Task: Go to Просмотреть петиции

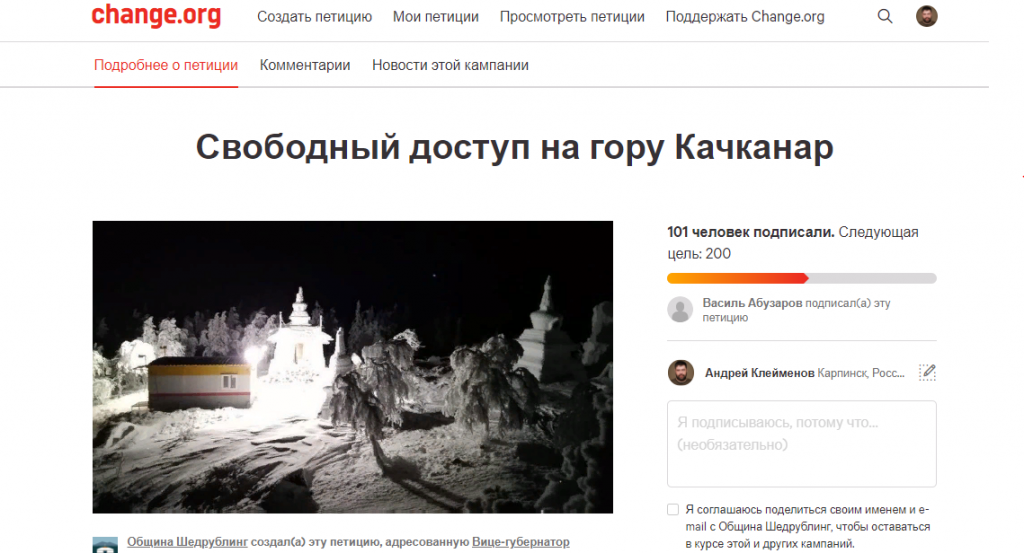Action: 572,17
